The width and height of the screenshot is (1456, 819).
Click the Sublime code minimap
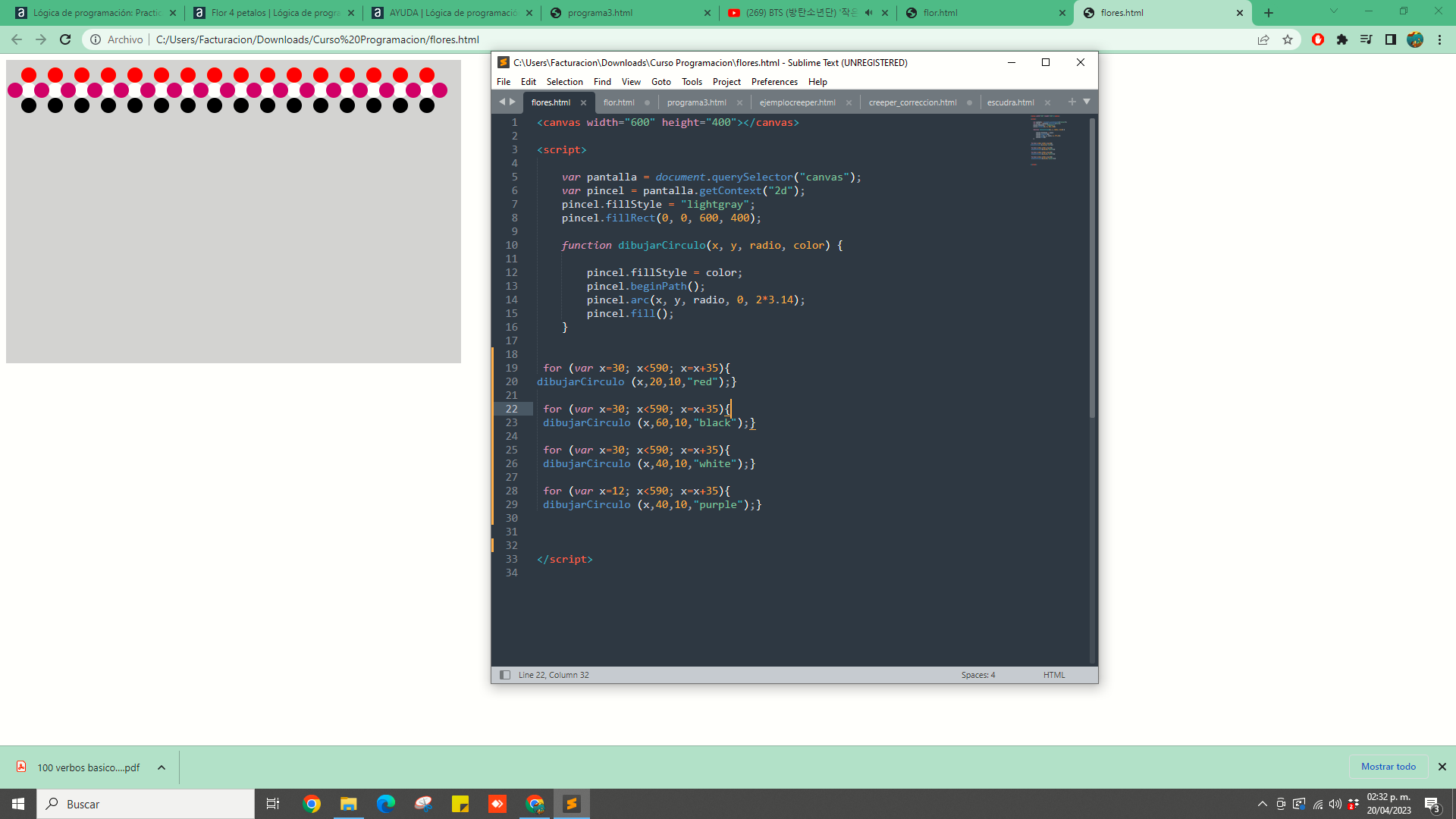point(1050,141)
